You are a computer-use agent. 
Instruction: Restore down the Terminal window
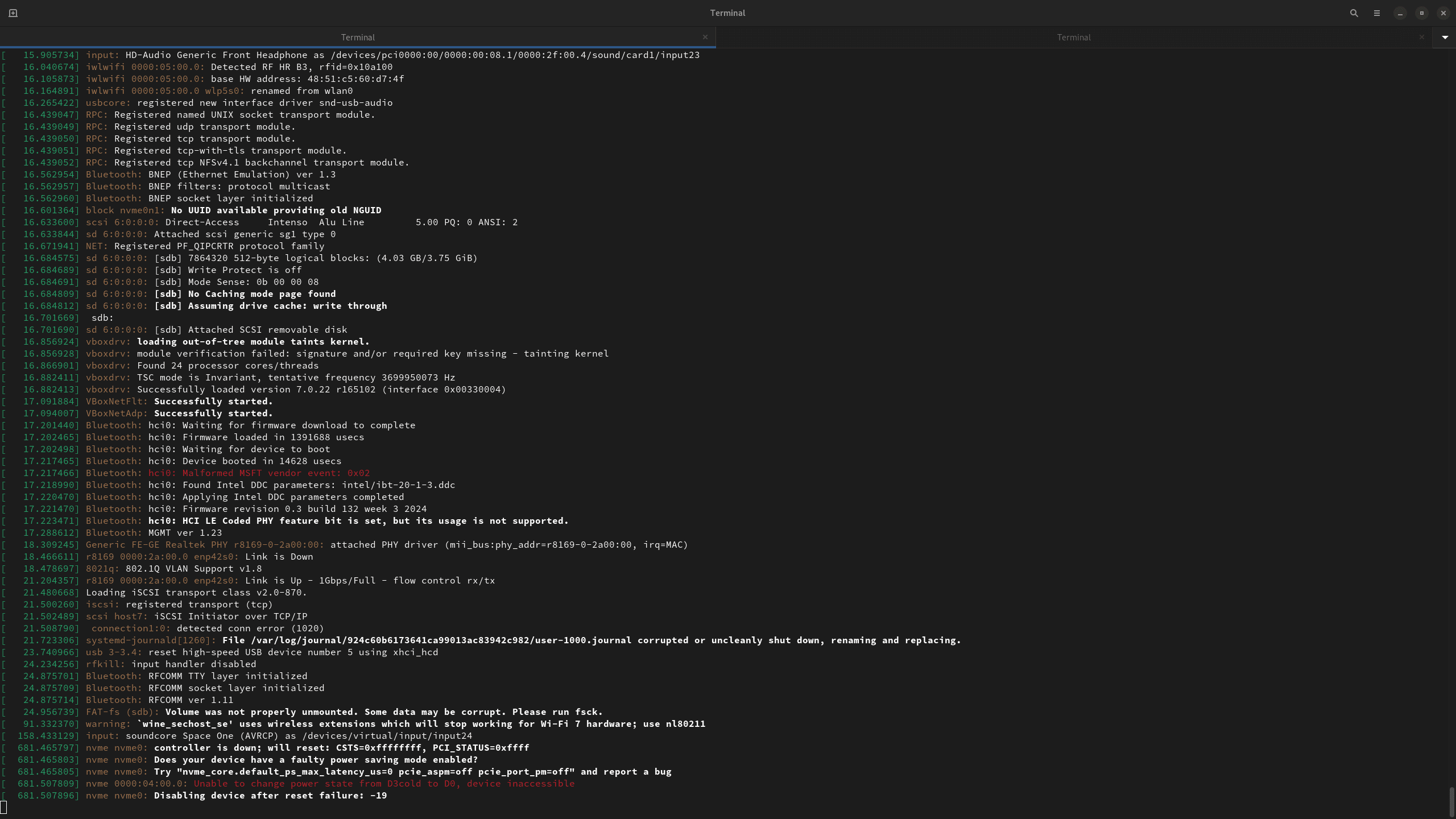click(1422, 13)
